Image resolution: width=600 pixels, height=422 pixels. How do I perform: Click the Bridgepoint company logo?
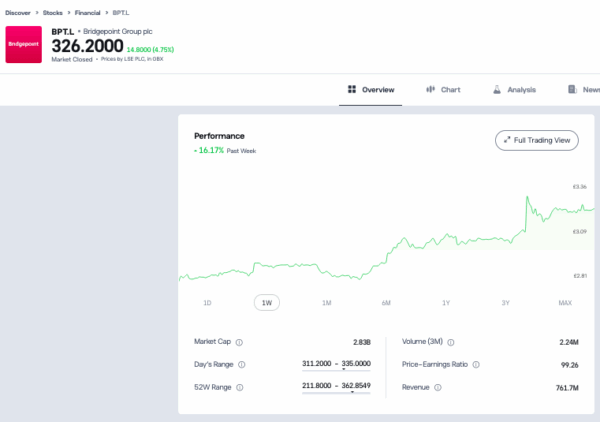tap(24, 44)
